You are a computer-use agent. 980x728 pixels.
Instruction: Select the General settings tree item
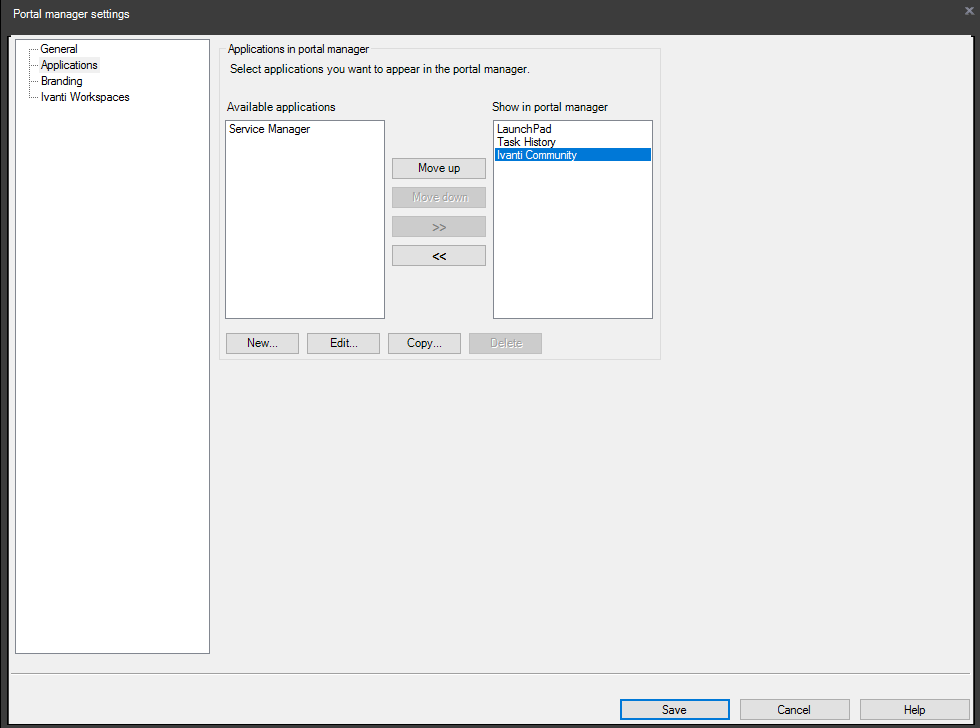pos(58,48)
